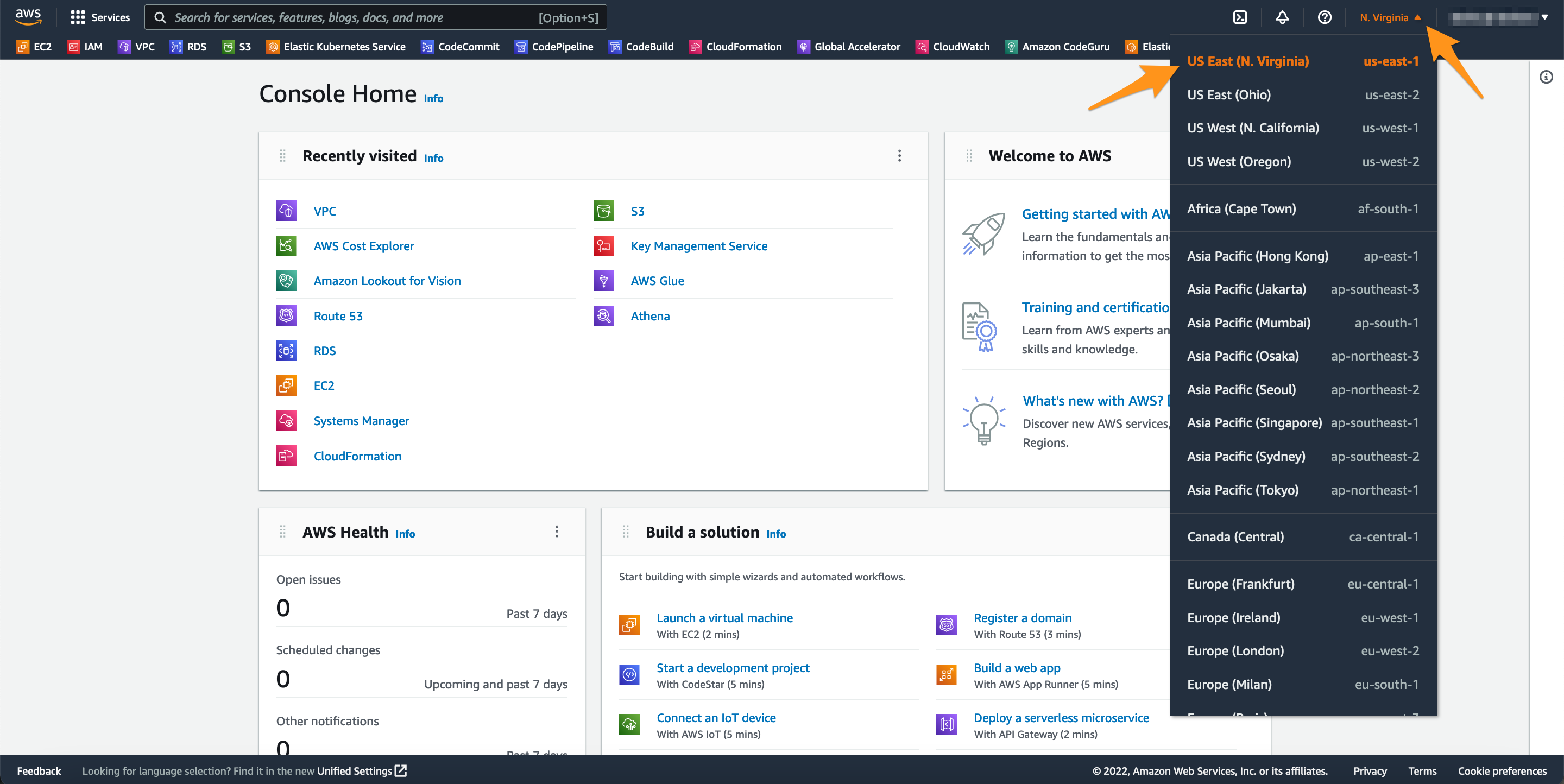Click the search services input field

click(375, 17)
